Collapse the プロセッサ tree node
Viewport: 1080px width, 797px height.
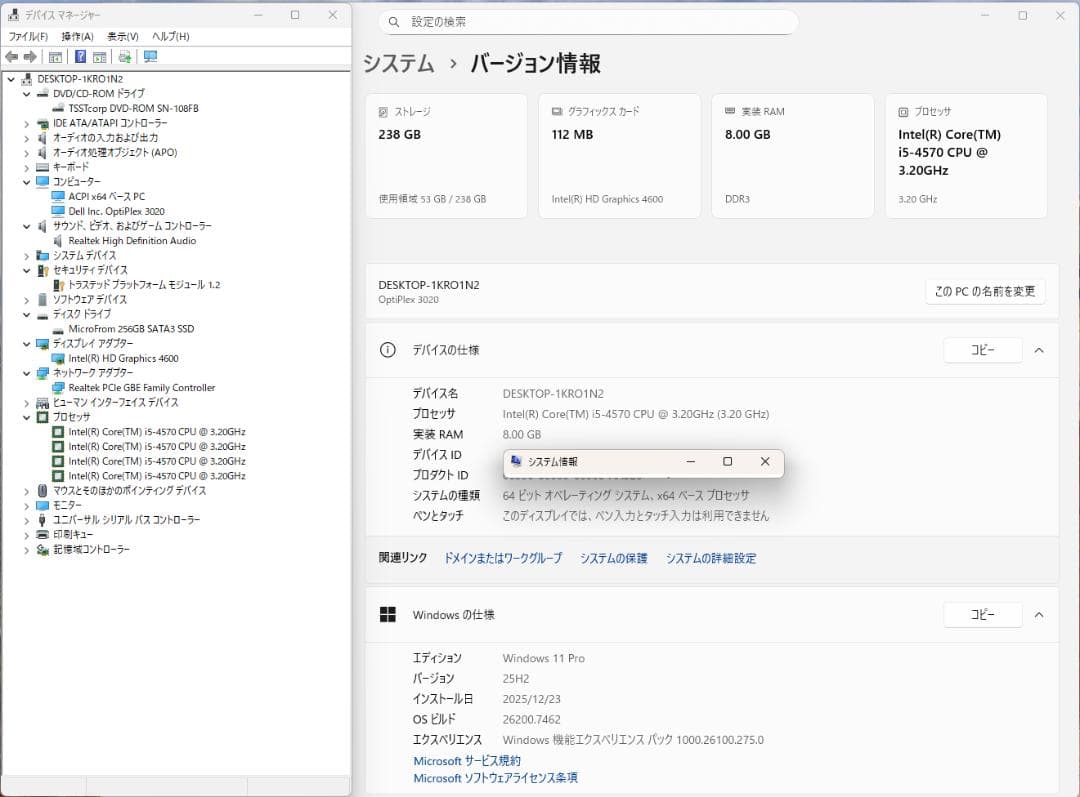coord(26,417)
